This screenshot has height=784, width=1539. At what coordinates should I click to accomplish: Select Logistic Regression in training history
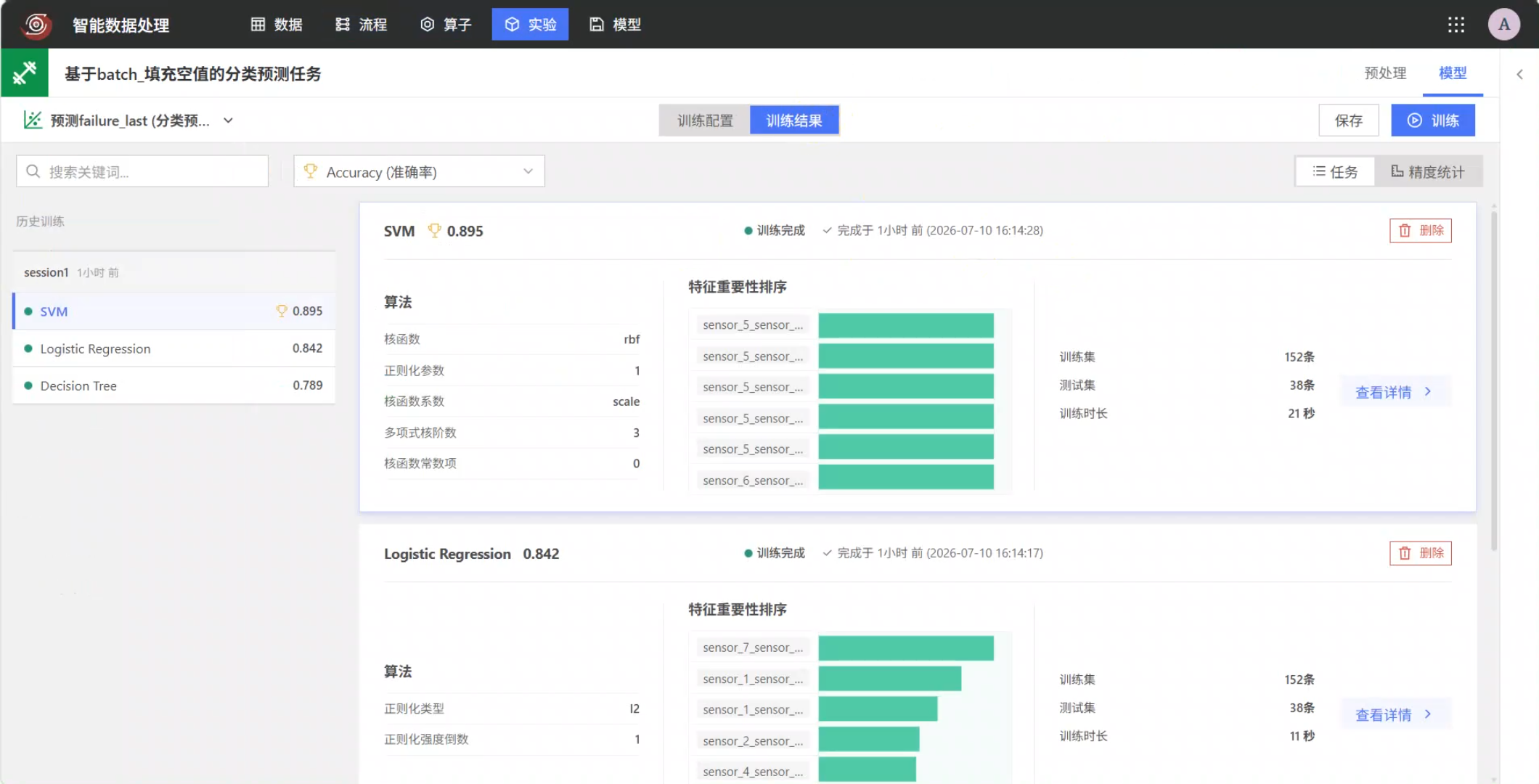click(x=174, y=348)
